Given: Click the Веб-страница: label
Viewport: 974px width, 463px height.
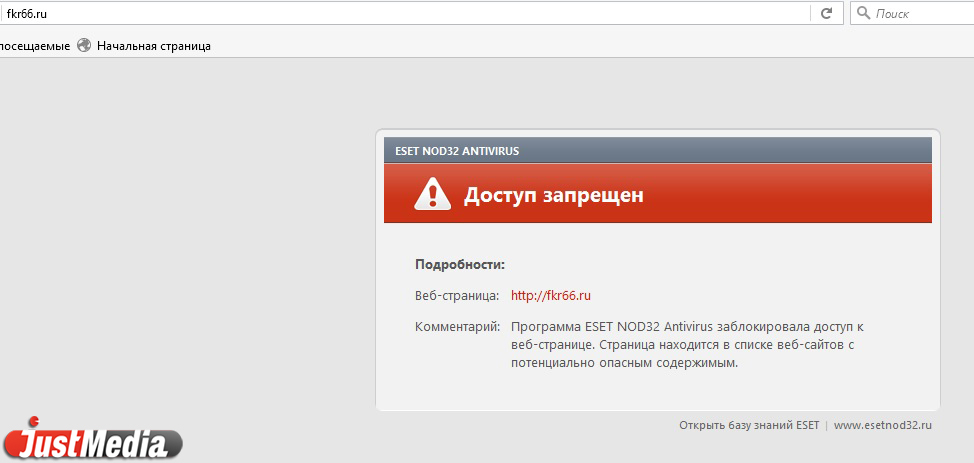Looking at the screenshot, I should pyautogui.click(x=457, y=296).
